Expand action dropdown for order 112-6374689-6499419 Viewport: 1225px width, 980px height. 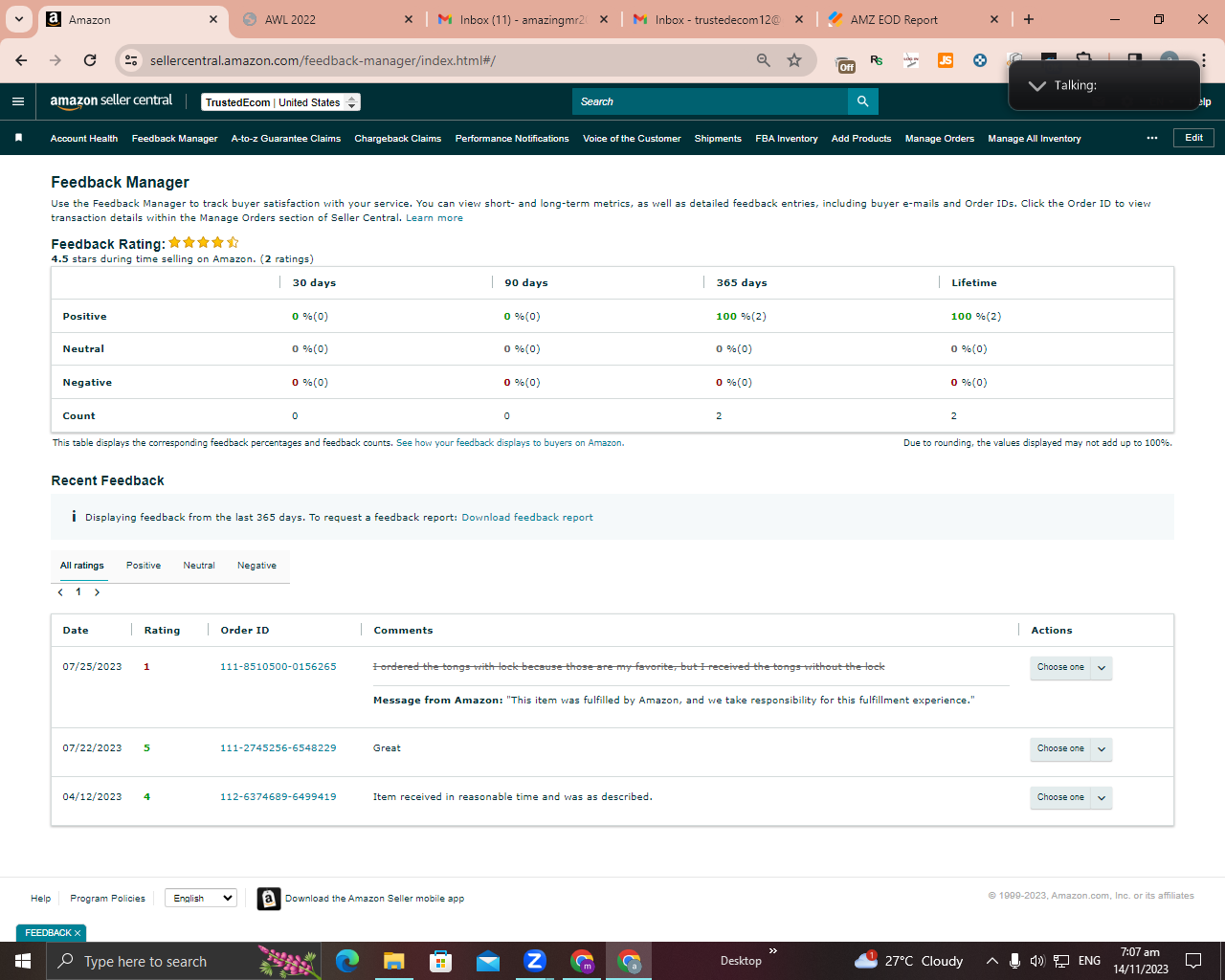(x=1102, y=798)
